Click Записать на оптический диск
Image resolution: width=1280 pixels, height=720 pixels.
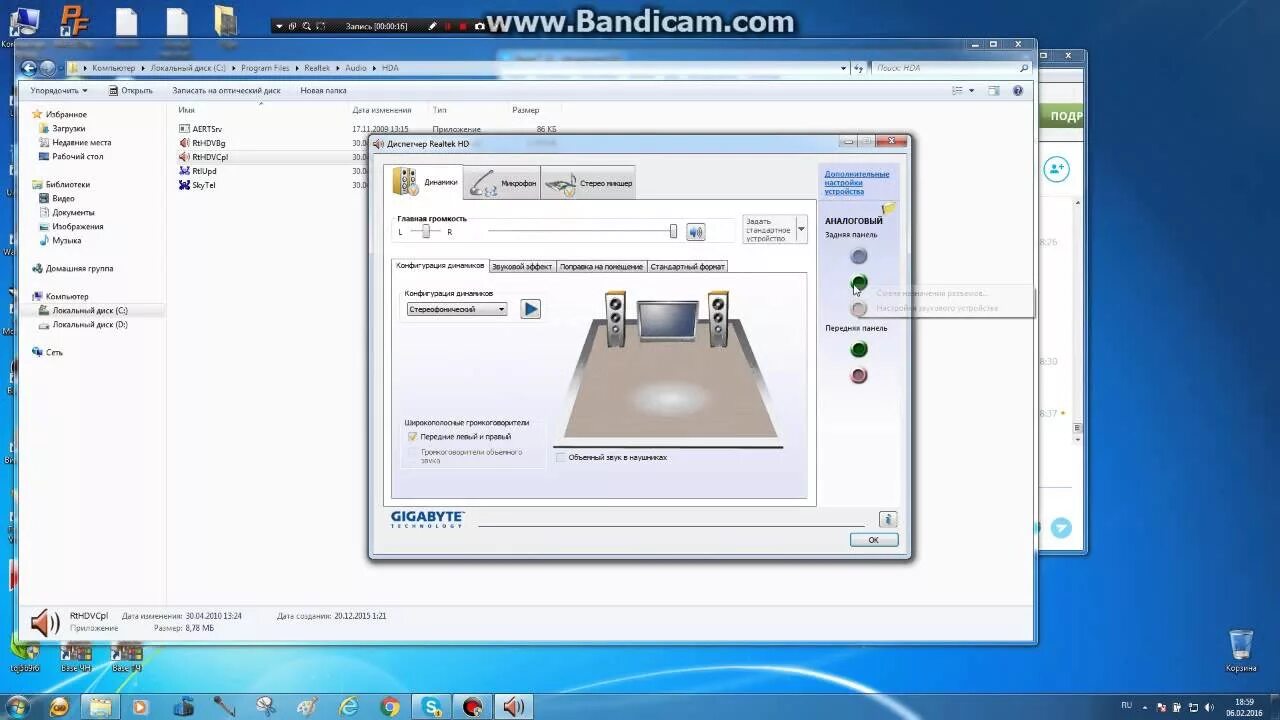click(x=226, y=90)
